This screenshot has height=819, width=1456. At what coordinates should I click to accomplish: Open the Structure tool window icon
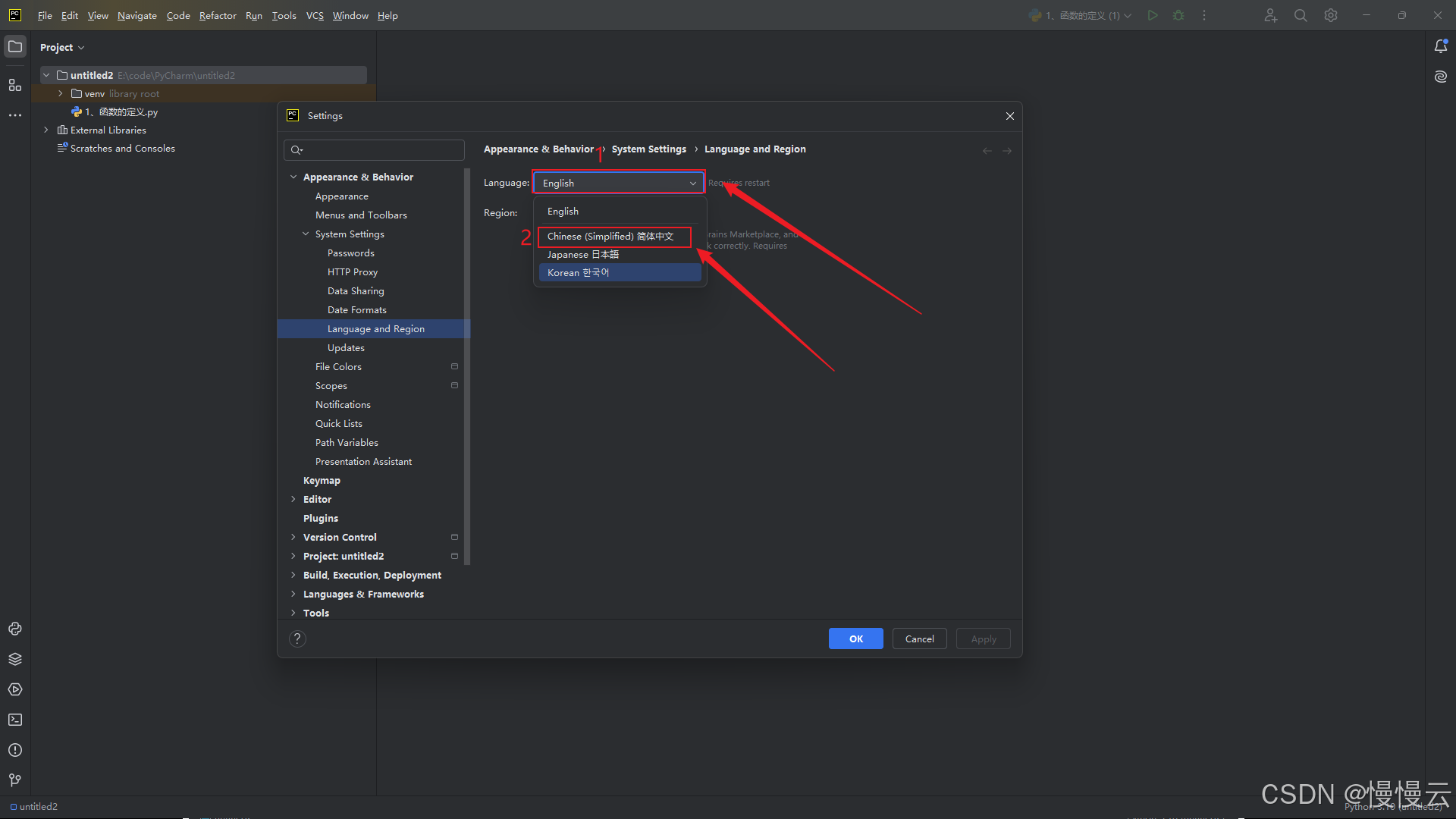[x=15, y=85]
